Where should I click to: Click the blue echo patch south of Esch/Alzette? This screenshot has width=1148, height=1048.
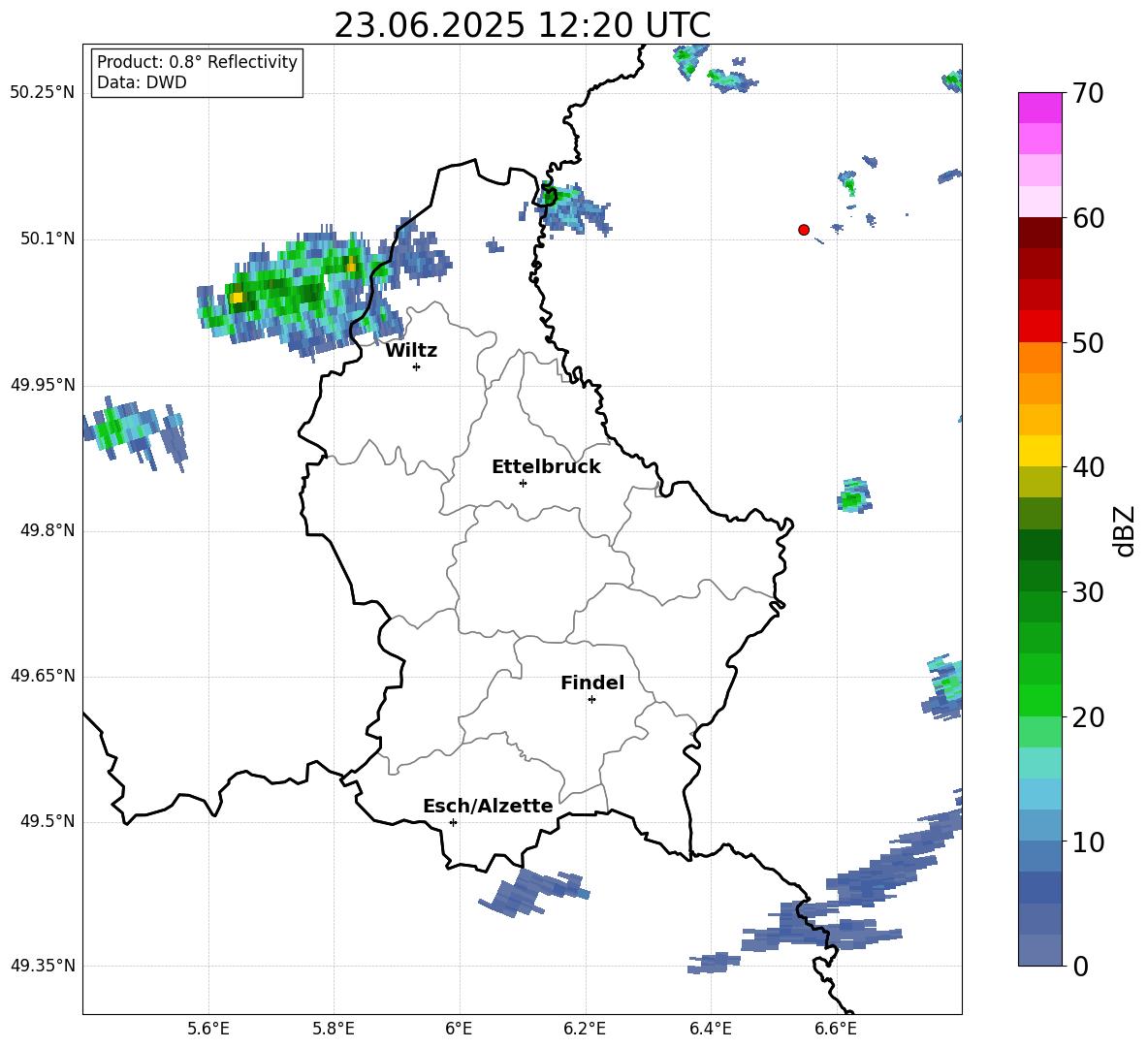[533, 891]
